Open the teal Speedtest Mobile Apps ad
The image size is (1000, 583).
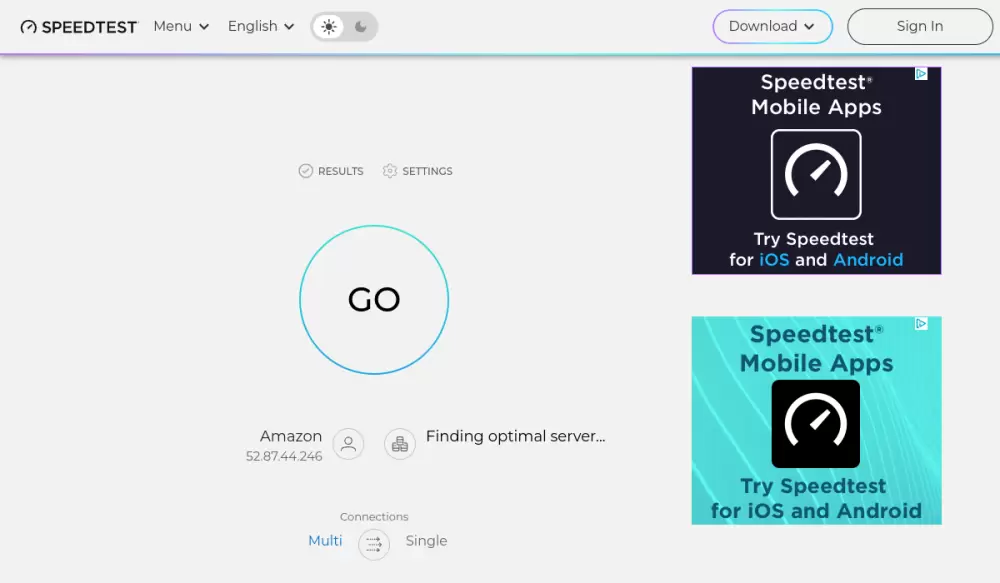coord(816,421)
